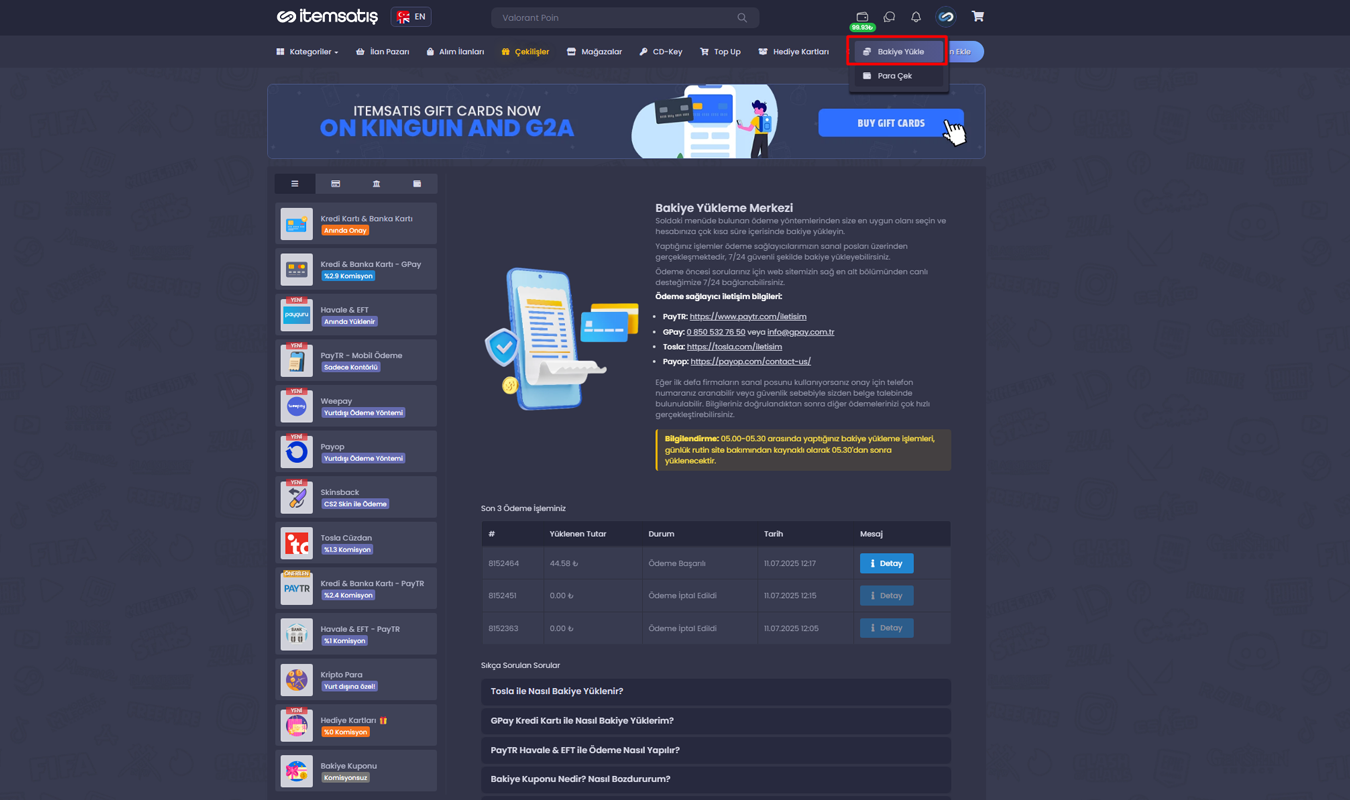
Task: Select Hediye Kartları payment option
Action: point(356,726)
